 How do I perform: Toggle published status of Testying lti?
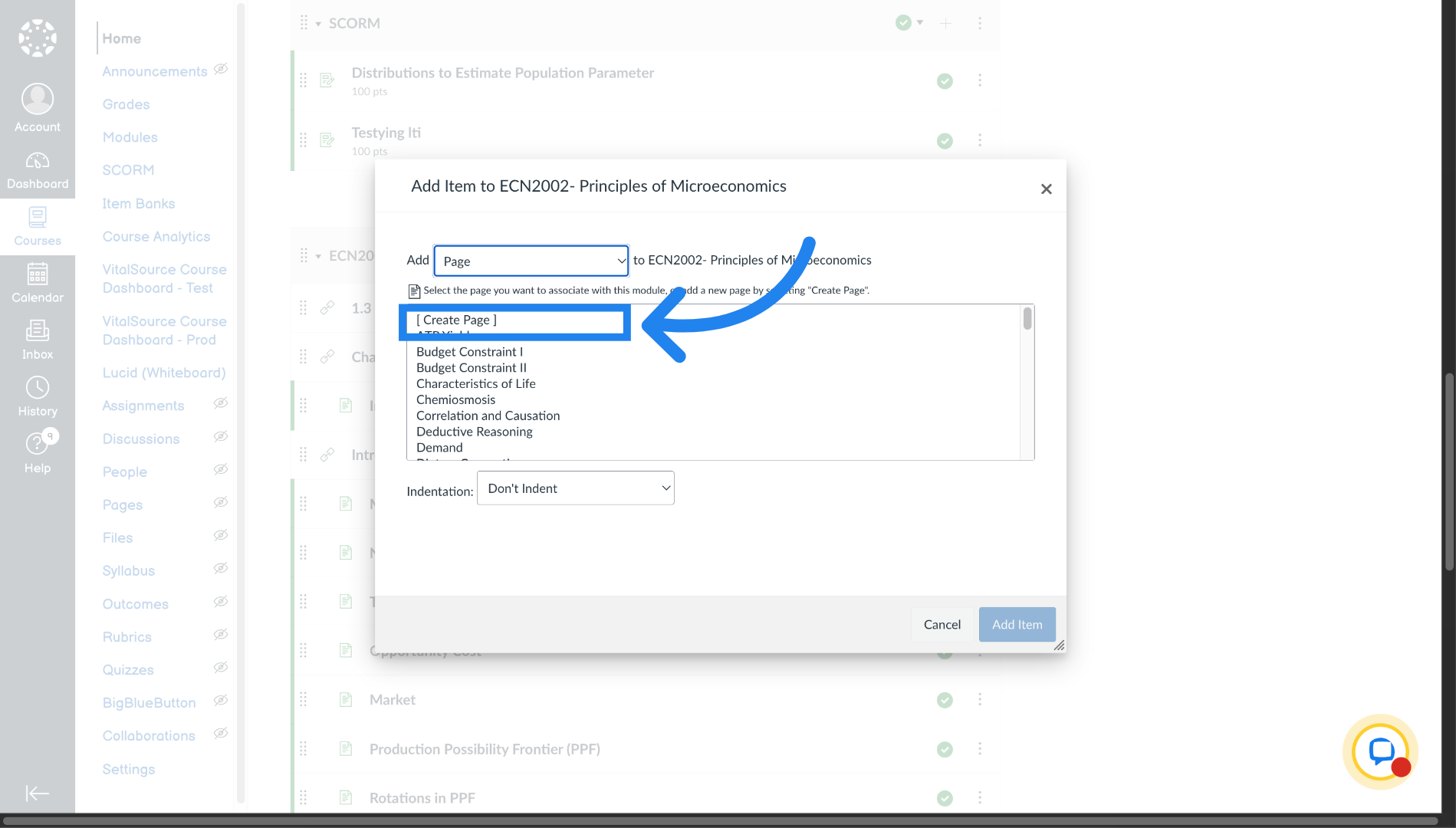pyautogui.click(x=945, y=140)
